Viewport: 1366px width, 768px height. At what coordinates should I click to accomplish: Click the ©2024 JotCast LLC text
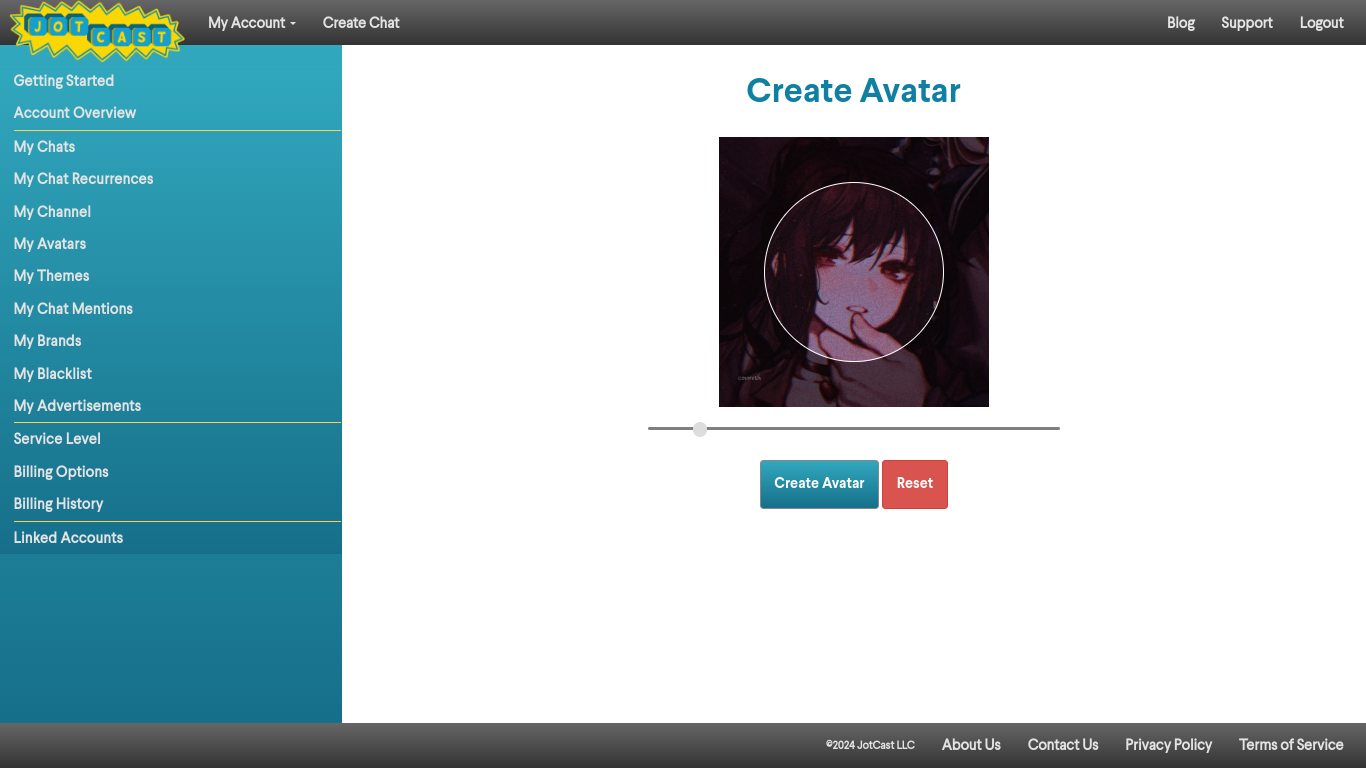tap(870, 745)
